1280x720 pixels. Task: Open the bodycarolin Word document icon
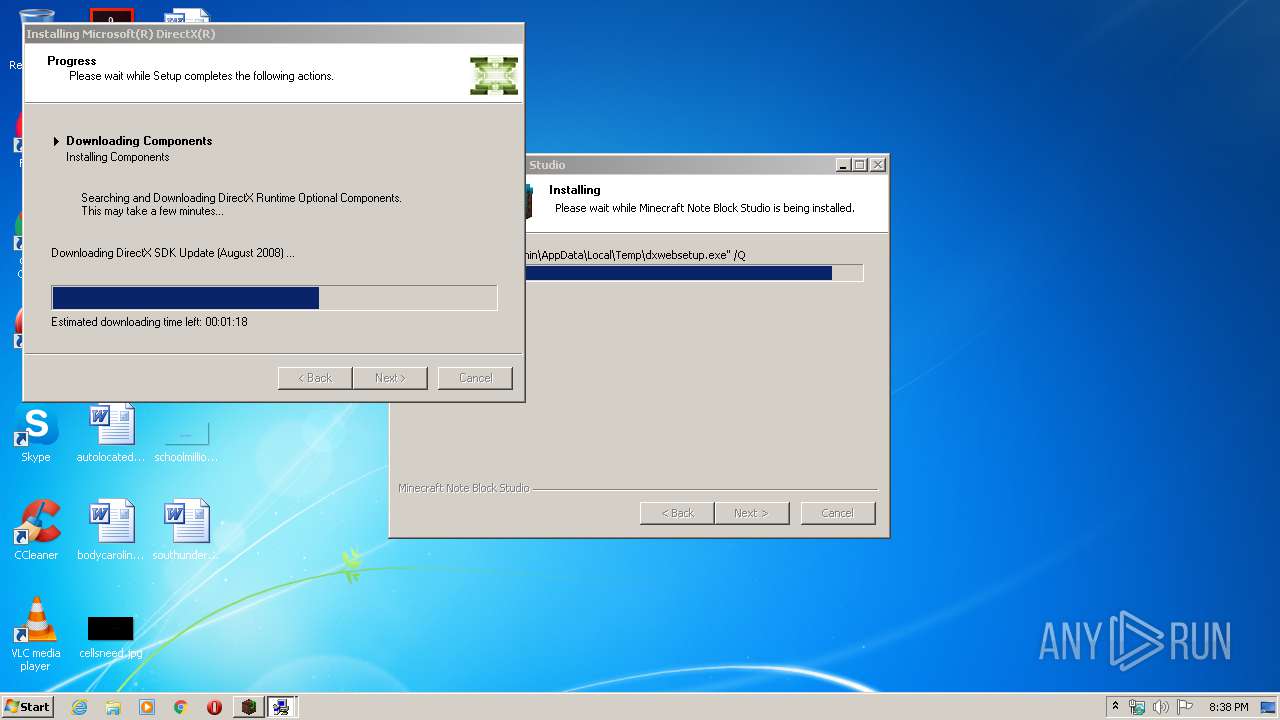(x=111, y=530)
